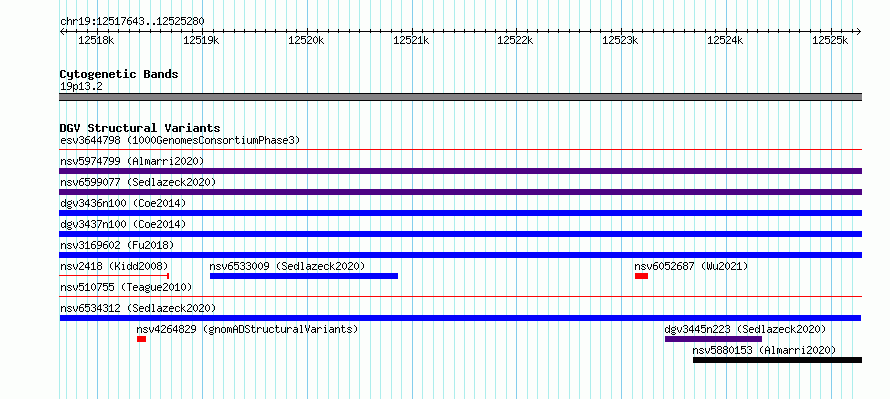Click the chr19:12517643..12525280 region label
Viewport: 890px width, 399px height.
coord(132,22)
